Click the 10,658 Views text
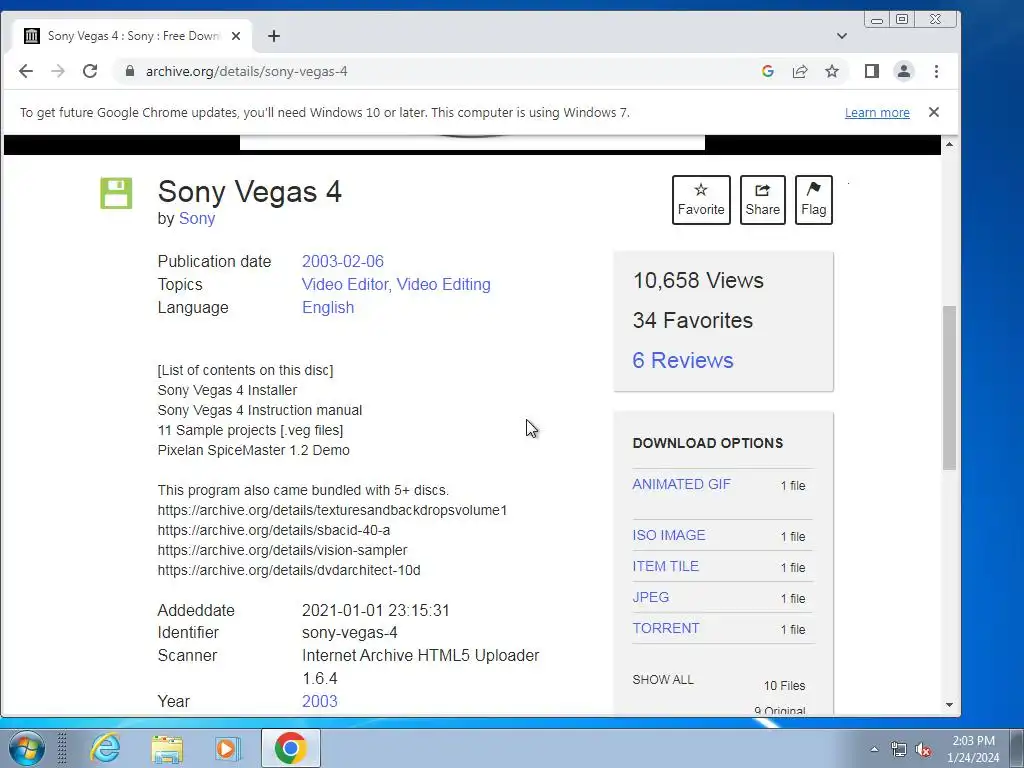The width and height of the screenshot is (1024, 768). tap(698, 280)
